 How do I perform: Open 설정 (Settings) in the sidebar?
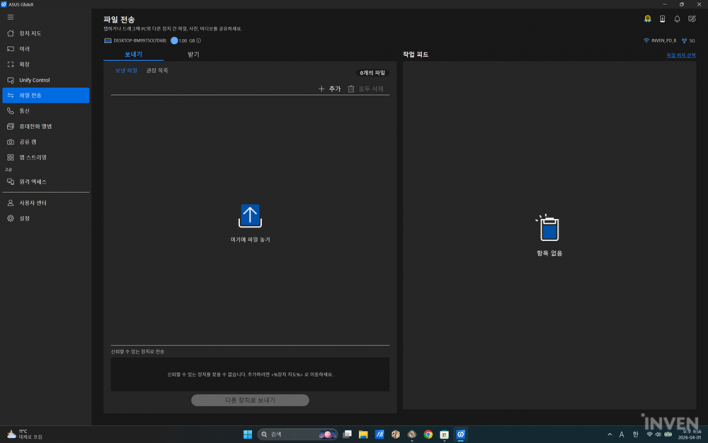(25, 218)
